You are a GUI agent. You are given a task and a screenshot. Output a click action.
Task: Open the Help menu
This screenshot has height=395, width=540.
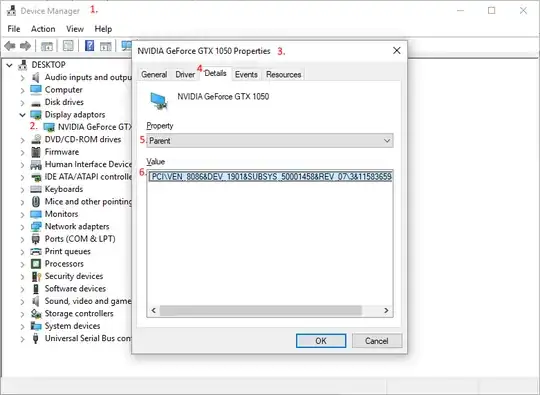pos(103,29)
